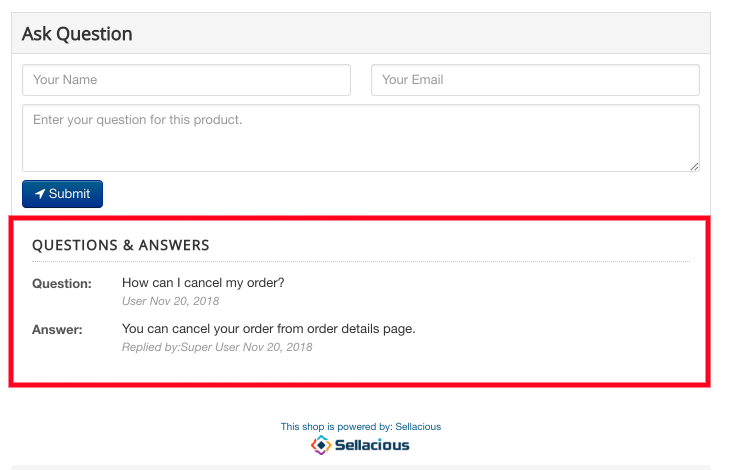Image resolution: width=738 pixels, height=470 pixels.
Task: Click the textarea resize handle
Action: click(x=694, y=167)
